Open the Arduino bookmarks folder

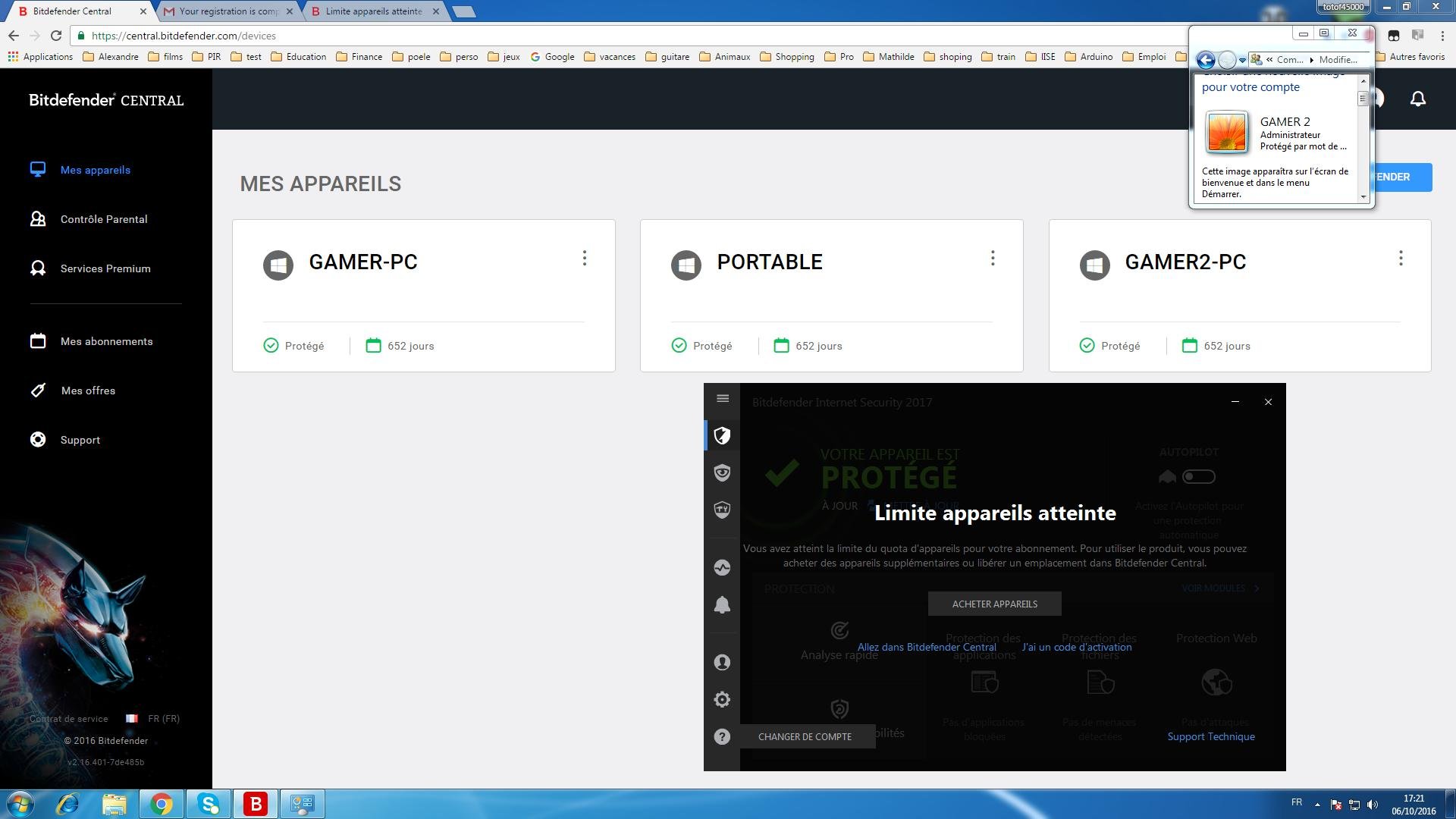[x=1089, y=57]
